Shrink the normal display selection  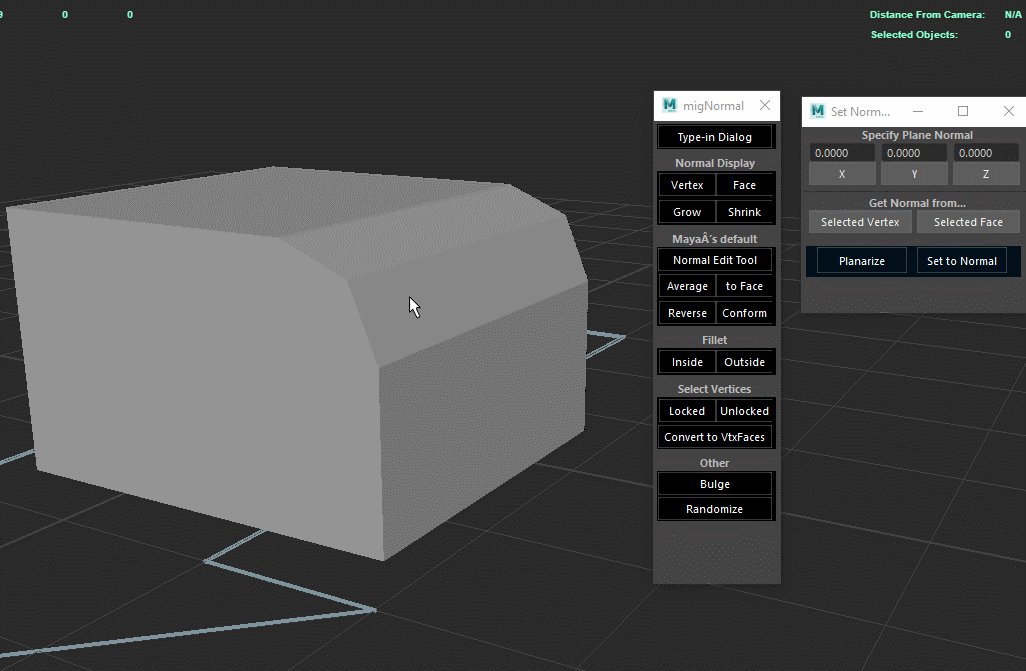744,211
